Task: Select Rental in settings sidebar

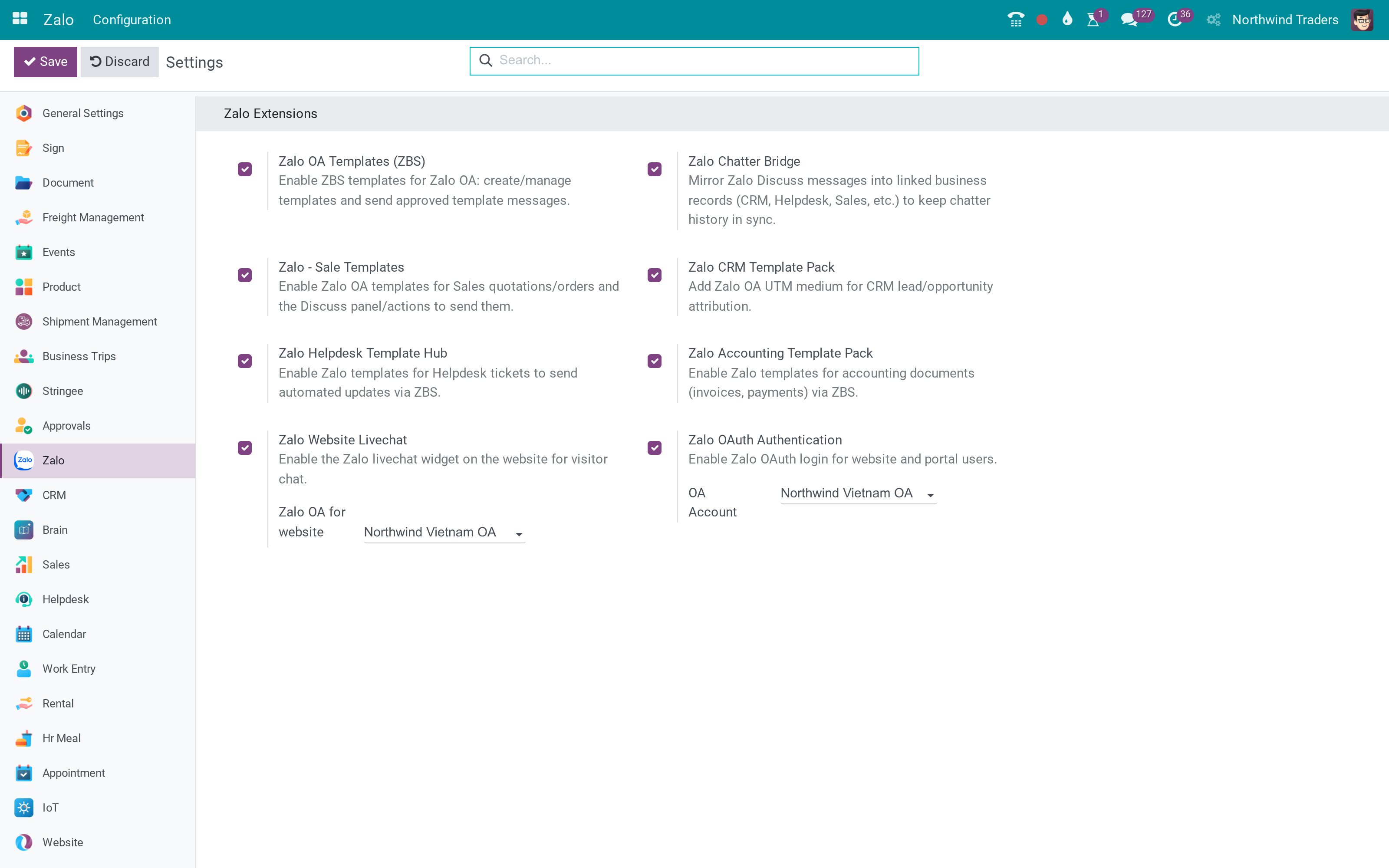Action: click(x=98, y=704)
